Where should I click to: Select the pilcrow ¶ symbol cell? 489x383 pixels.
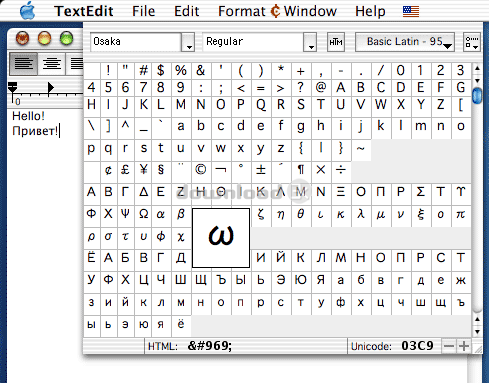[x=301, y=170]
